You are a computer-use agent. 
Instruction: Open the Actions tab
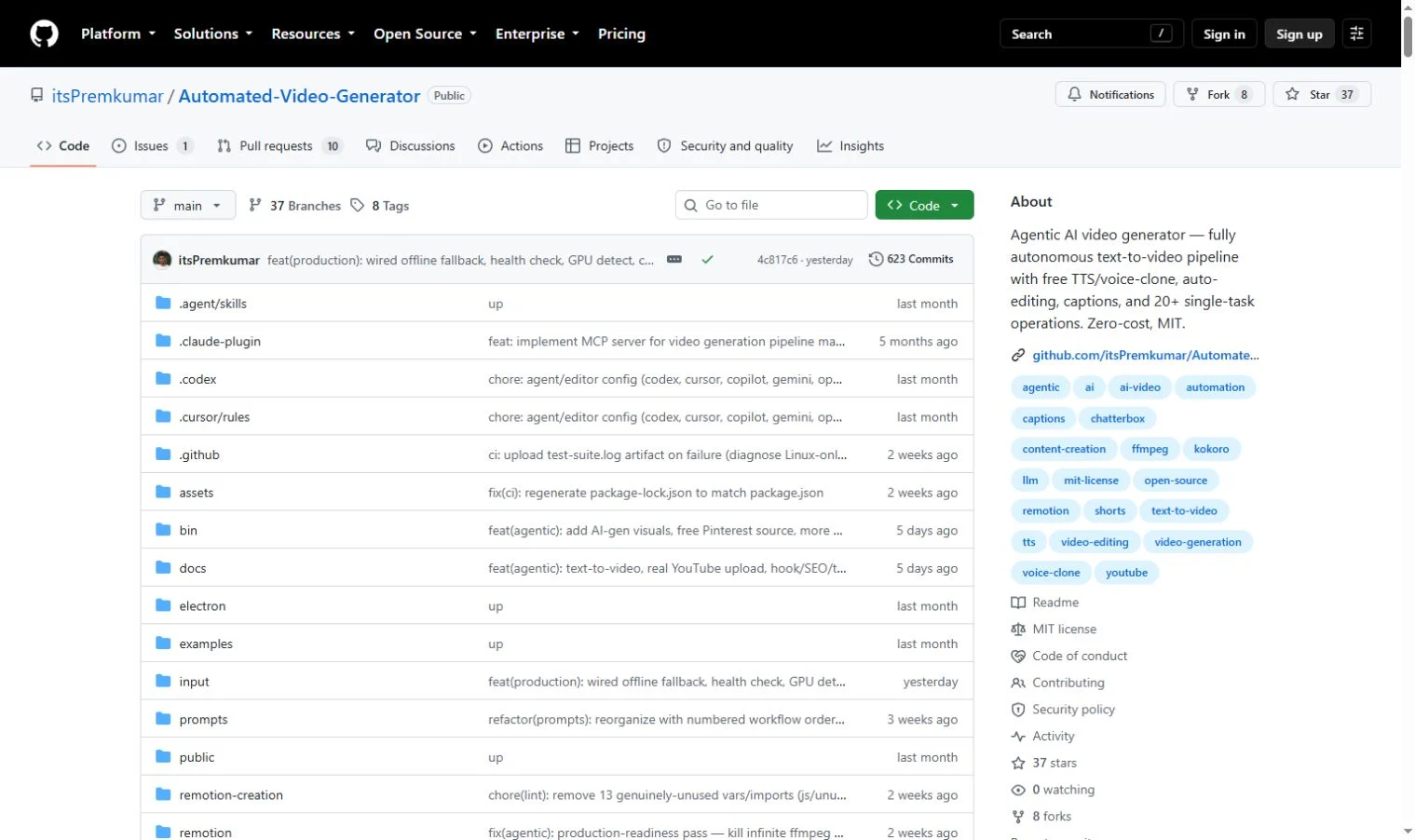click(510, 145)
